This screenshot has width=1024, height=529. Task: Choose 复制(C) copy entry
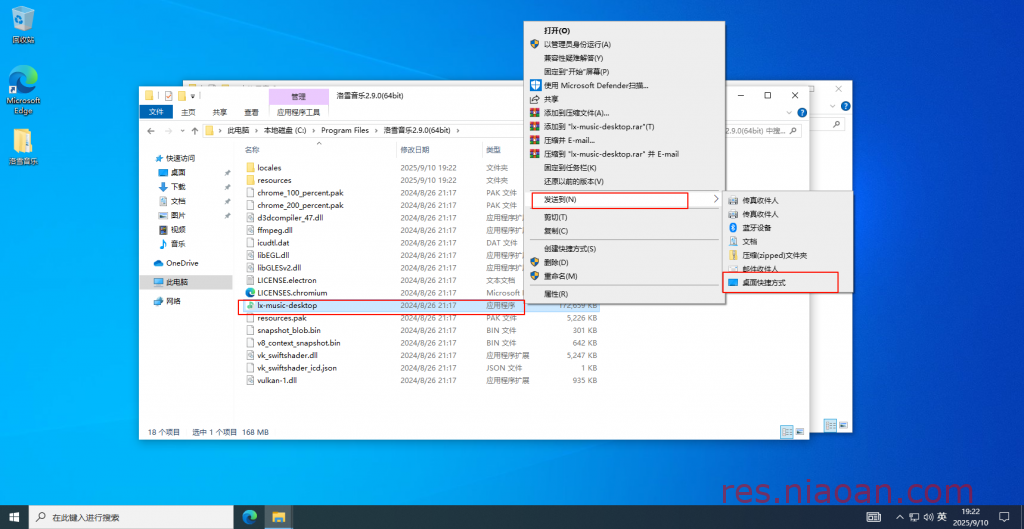tap(556, 231)
